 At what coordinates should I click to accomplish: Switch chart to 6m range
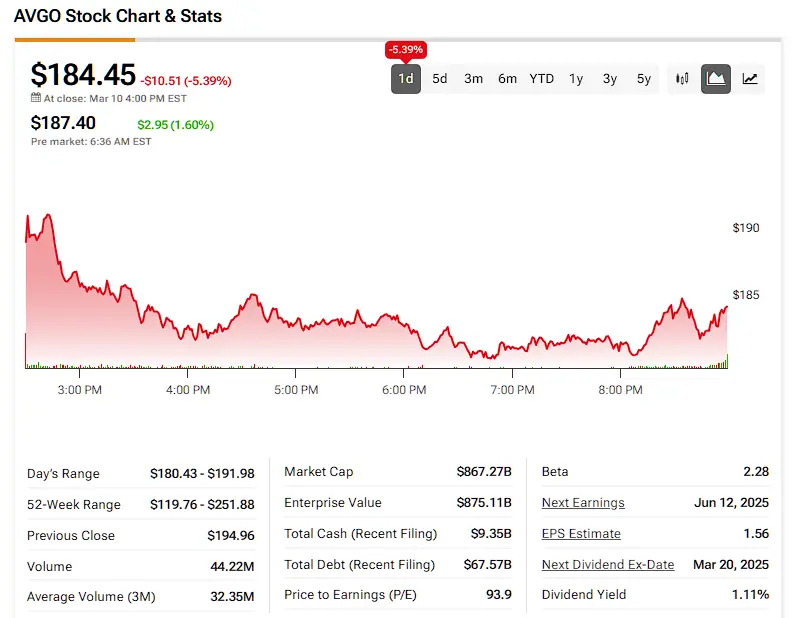tap(507, 79)
